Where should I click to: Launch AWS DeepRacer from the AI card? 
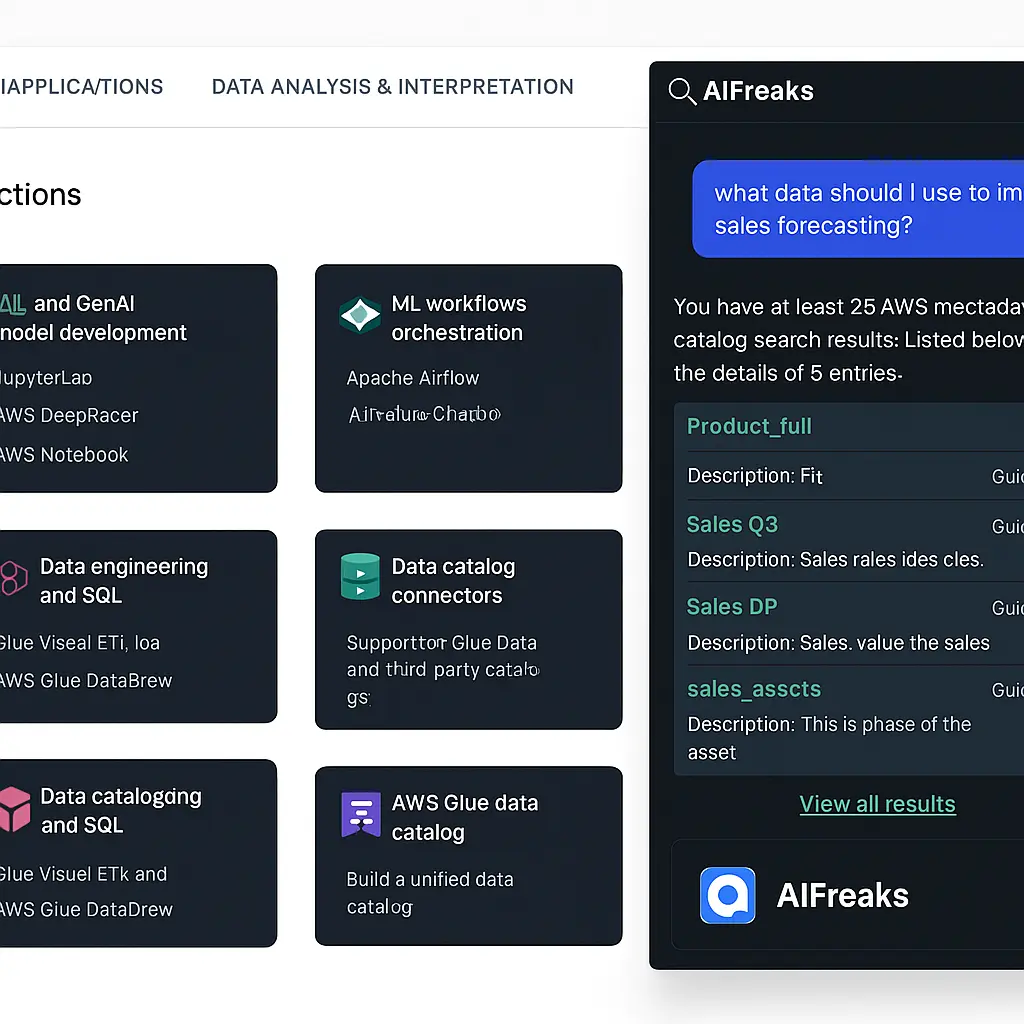point(69,416)
